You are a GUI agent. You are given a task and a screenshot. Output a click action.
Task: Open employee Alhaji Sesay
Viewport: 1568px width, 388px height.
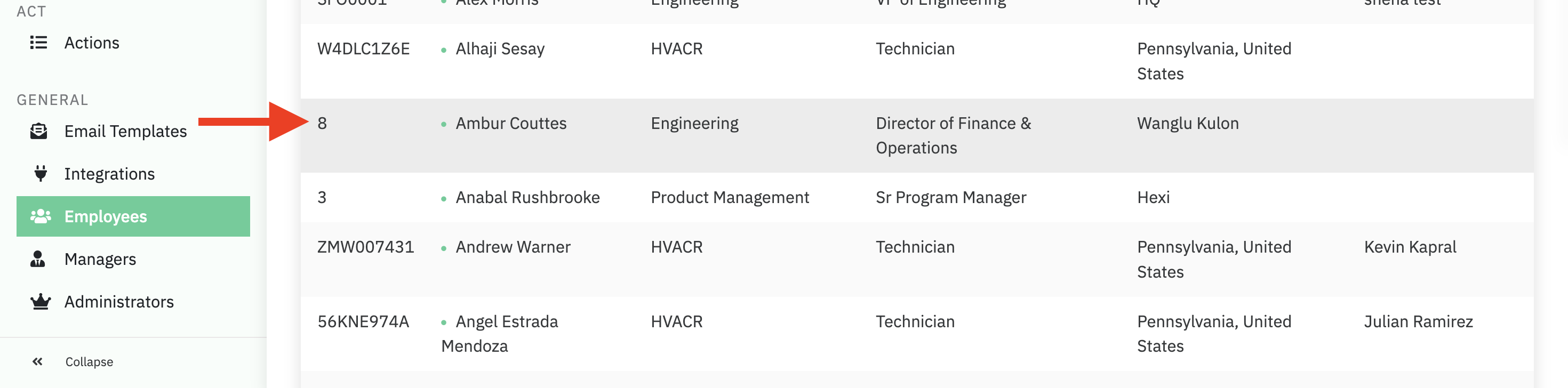point(500,48)
